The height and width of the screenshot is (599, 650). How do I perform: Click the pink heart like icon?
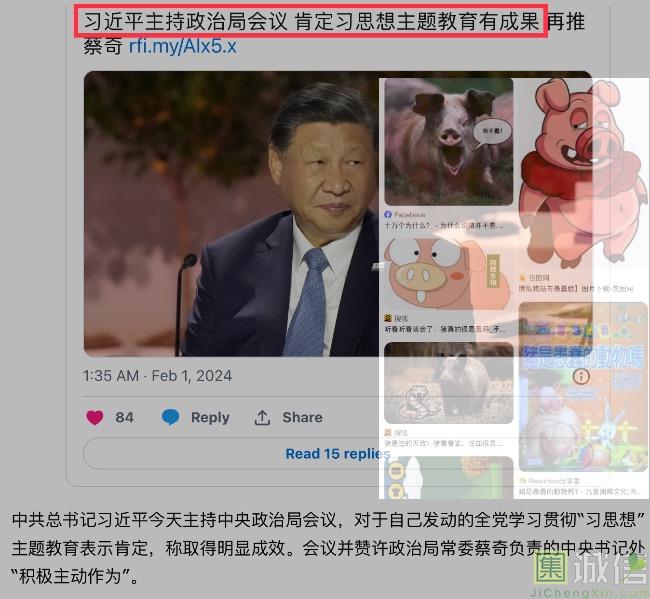coord(95,417)
